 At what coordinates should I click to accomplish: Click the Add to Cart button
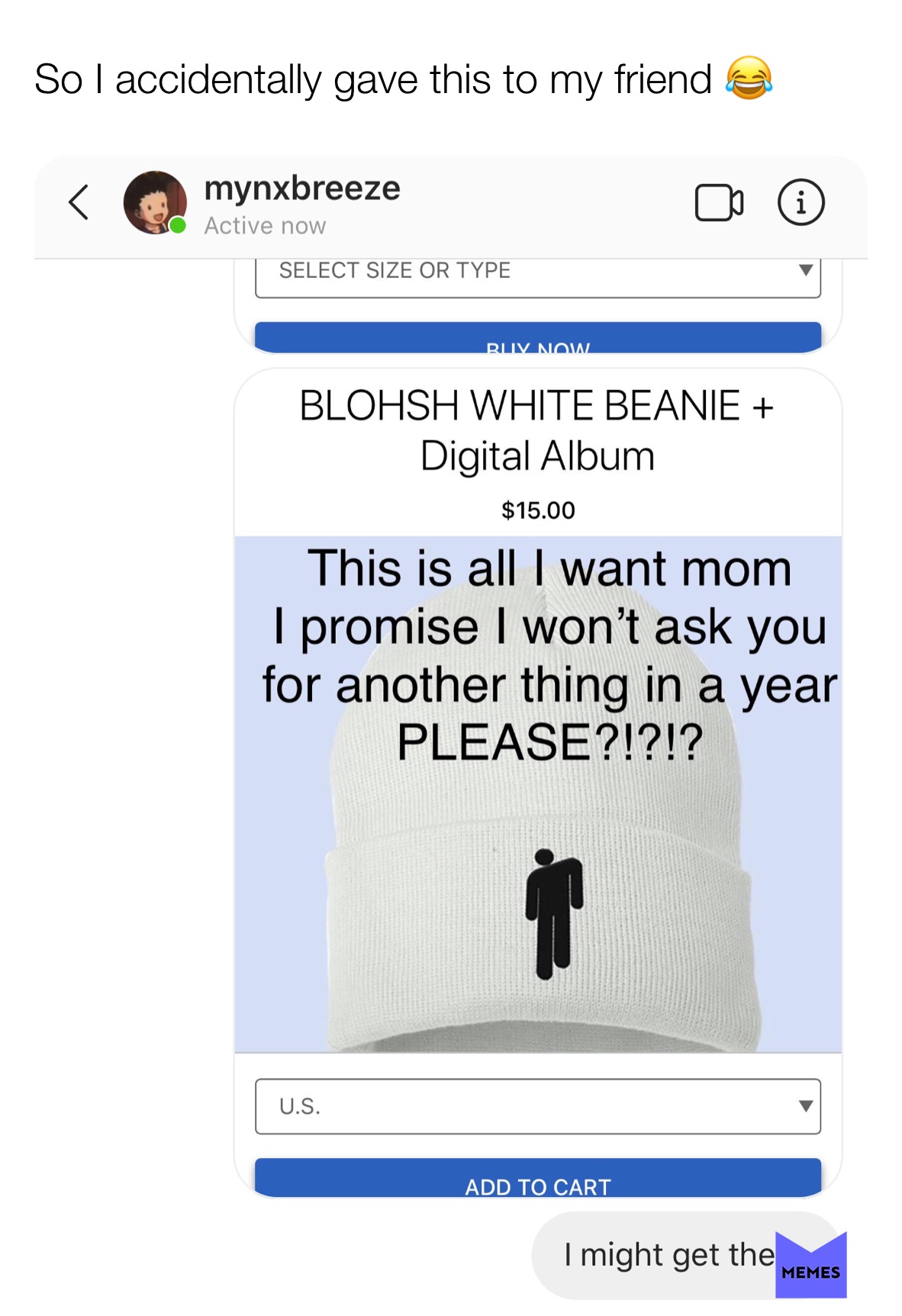538,1177
